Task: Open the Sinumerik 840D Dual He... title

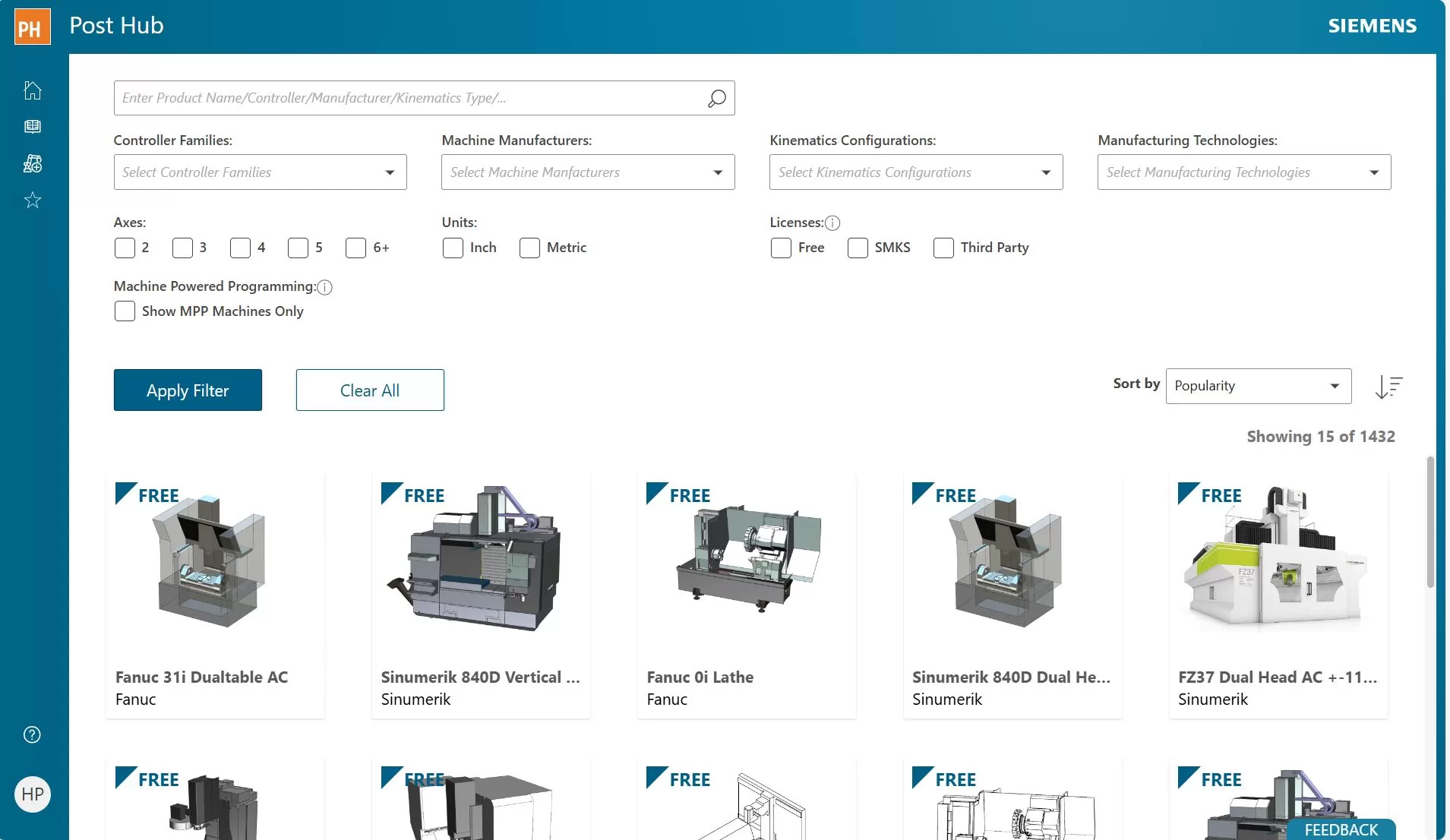Action: (1011, 677)
